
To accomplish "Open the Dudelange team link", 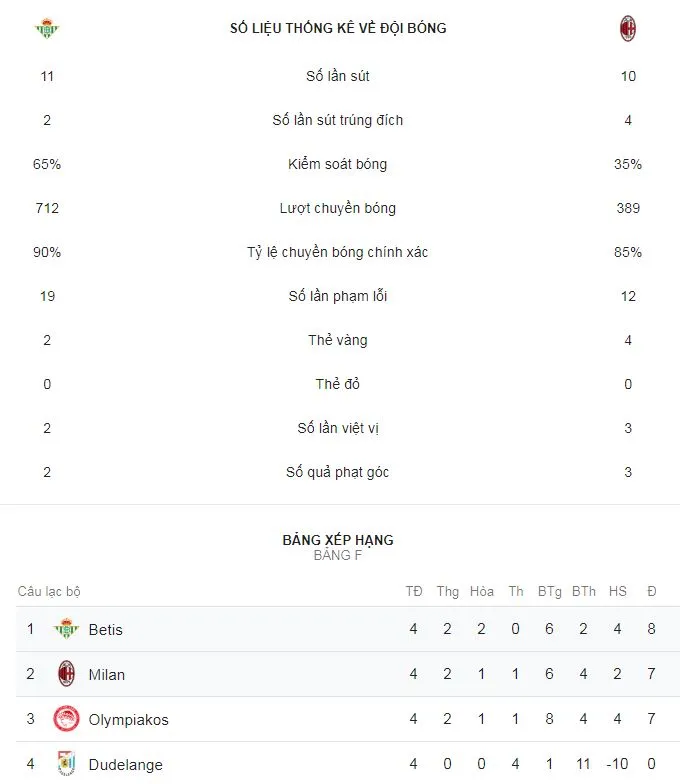I will [125, 765].
